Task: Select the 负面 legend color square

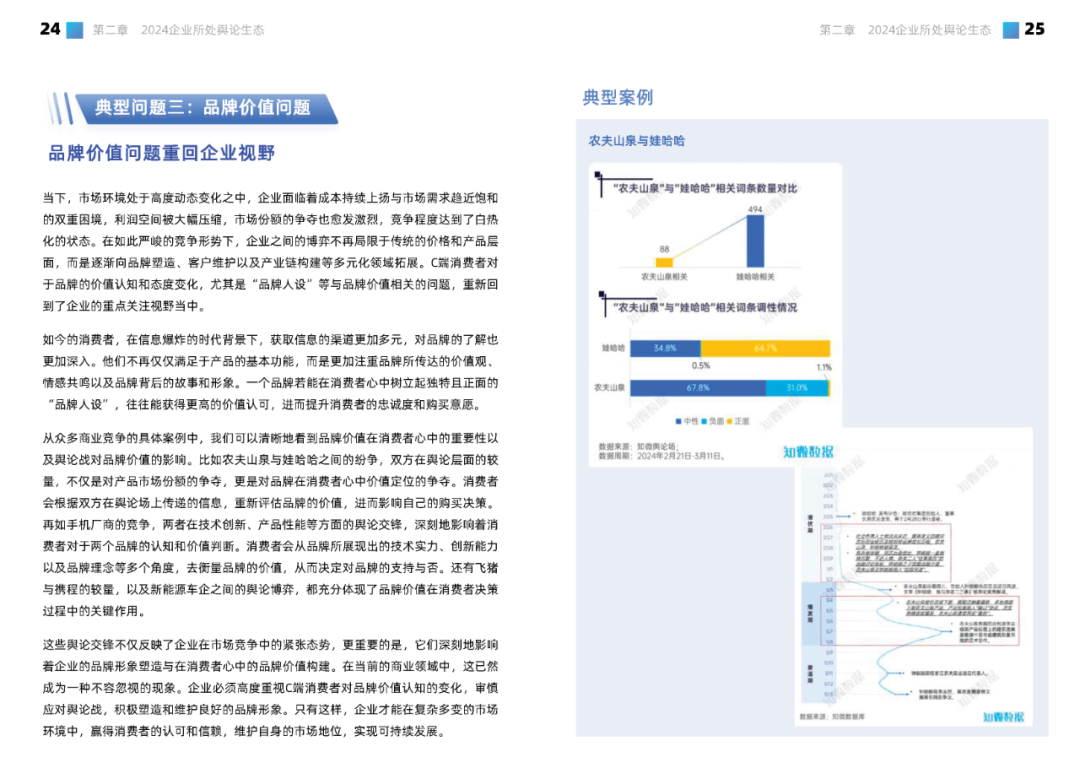Action: click(704, 422)
